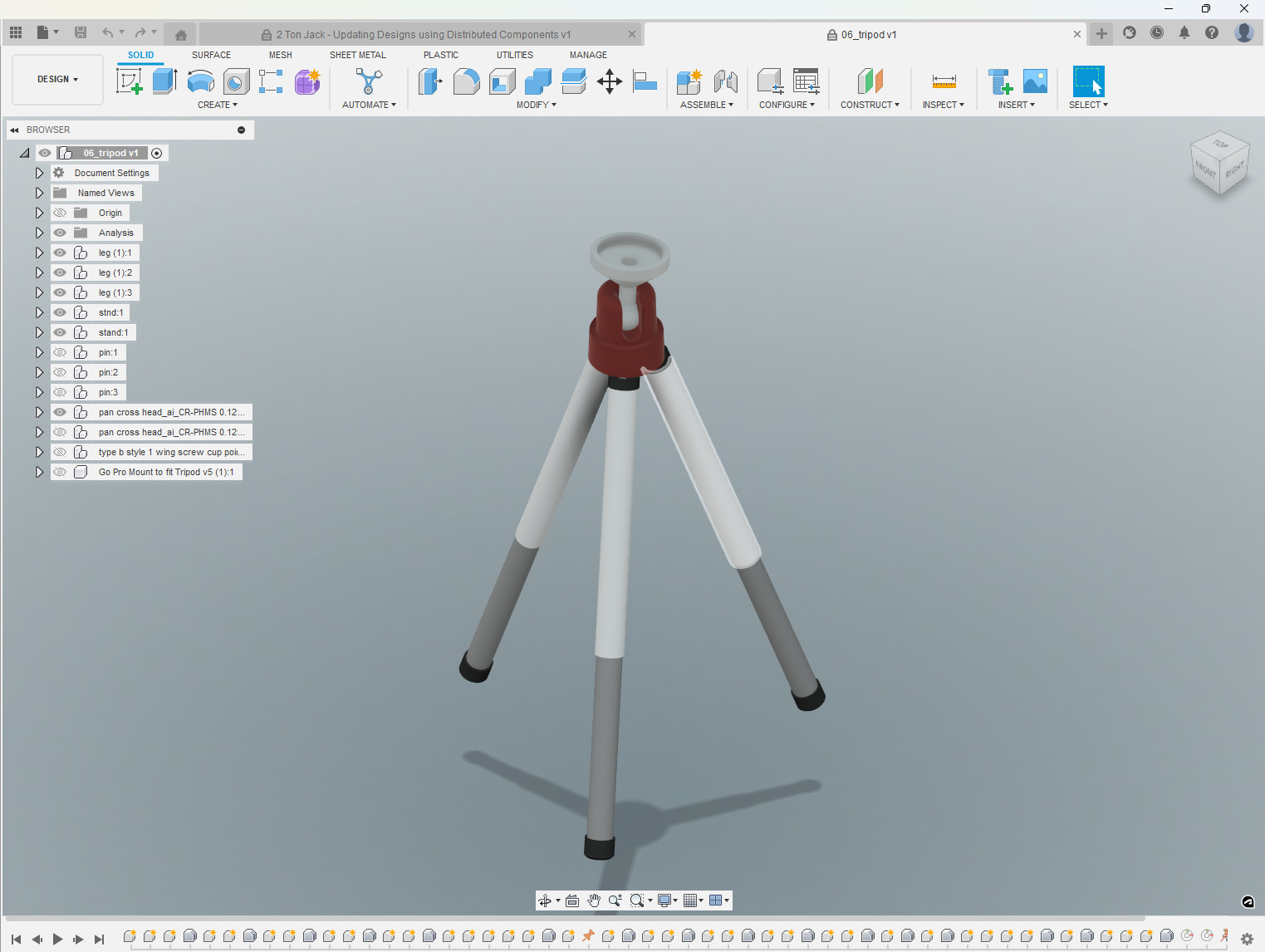Jump to the timeline beginning
Image resolution: width=1265 pixels, height=952 pixels.
click(16, 939)
